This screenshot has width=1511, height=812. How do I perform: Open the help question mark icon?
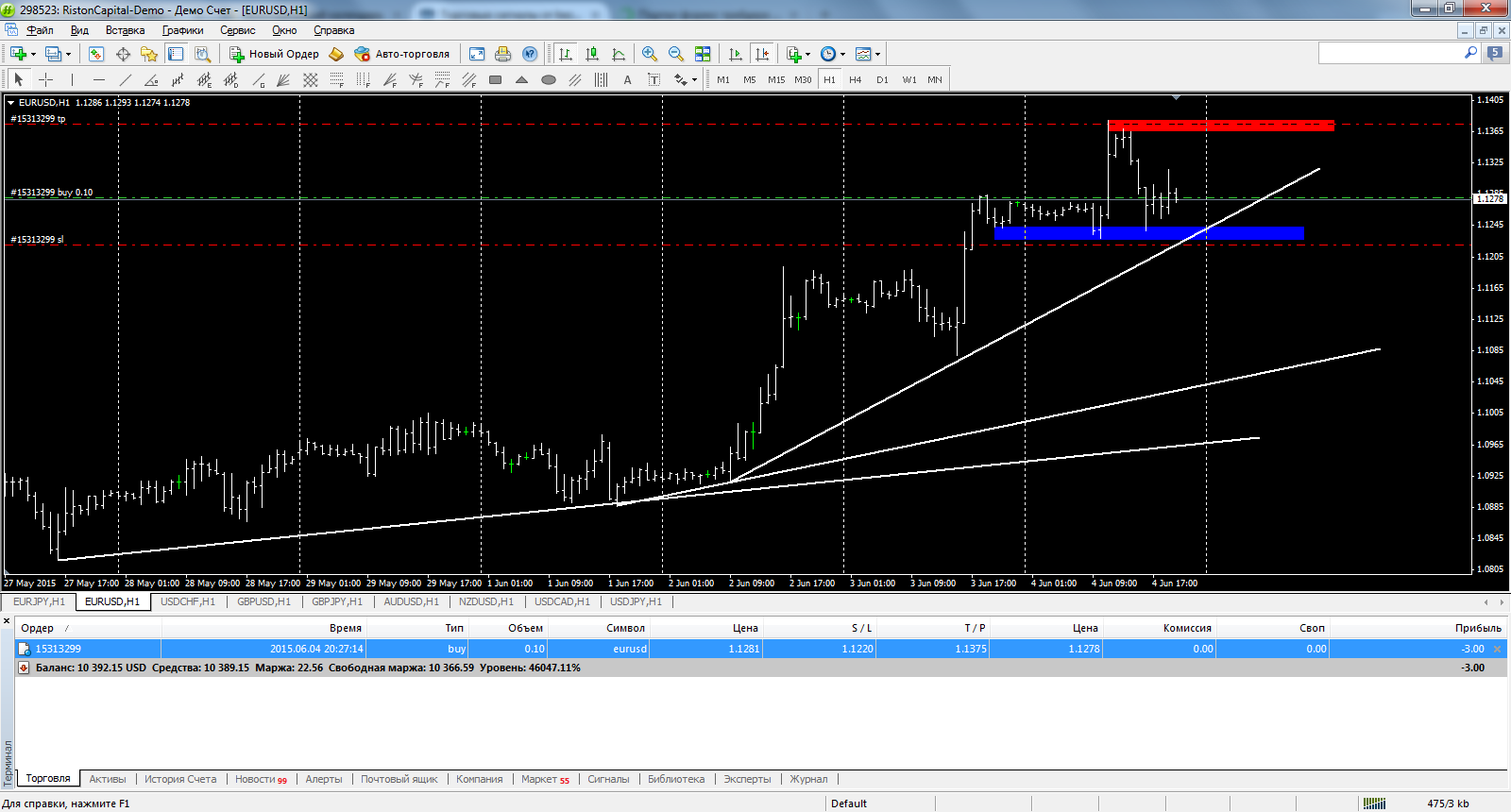point(530,54)
